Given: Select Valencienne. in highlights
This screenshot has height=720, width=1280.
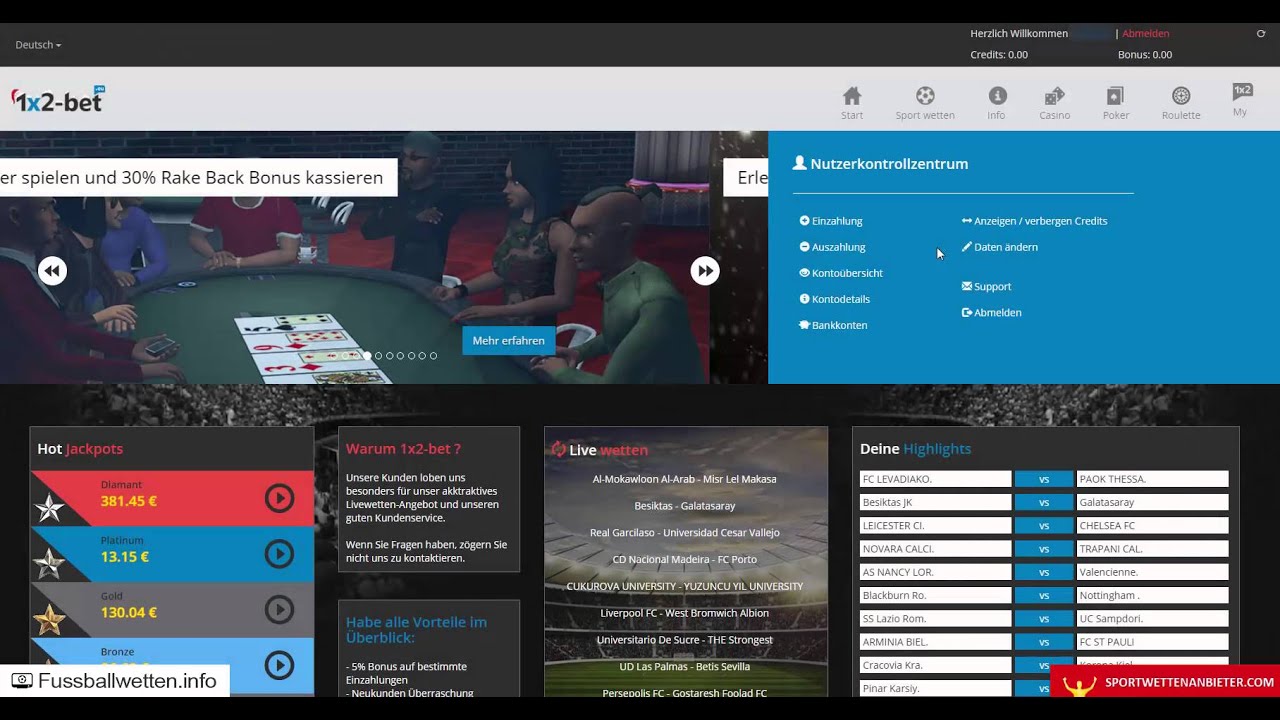Looking at the screenshot, I should 1152,572.
